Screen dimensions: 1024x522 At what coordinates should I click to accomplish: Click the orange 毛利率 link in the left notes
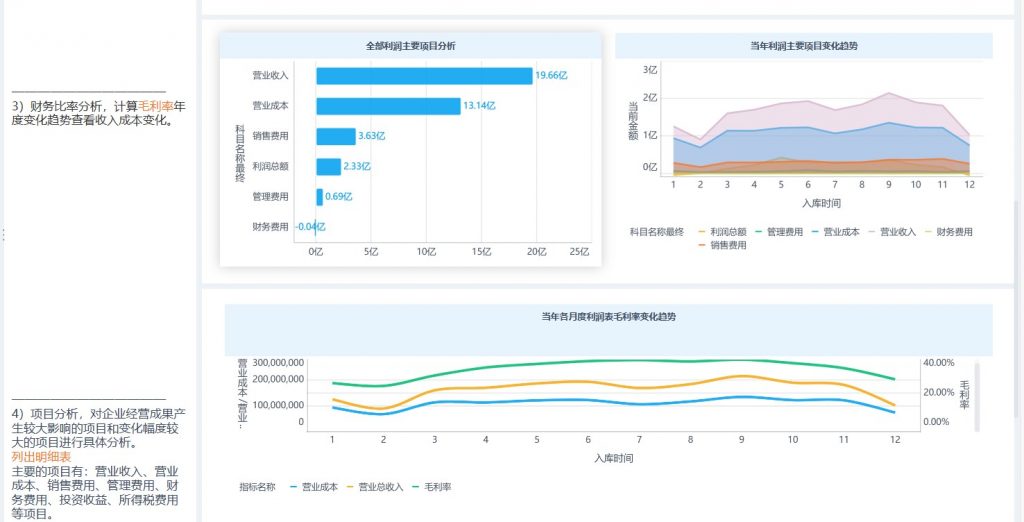click(155, 106)
